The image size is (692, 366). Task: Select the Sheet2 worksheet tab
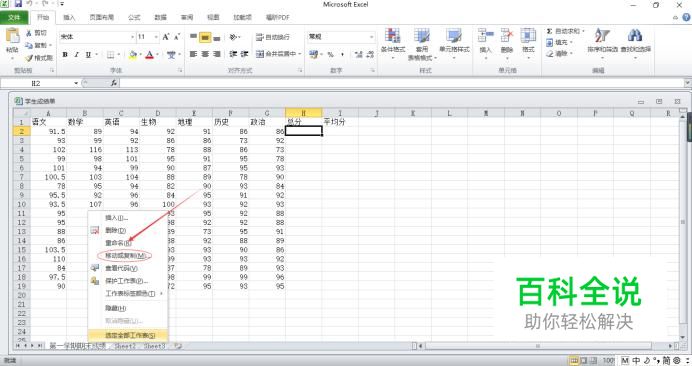pyautogui.click(x=125, y=347)
